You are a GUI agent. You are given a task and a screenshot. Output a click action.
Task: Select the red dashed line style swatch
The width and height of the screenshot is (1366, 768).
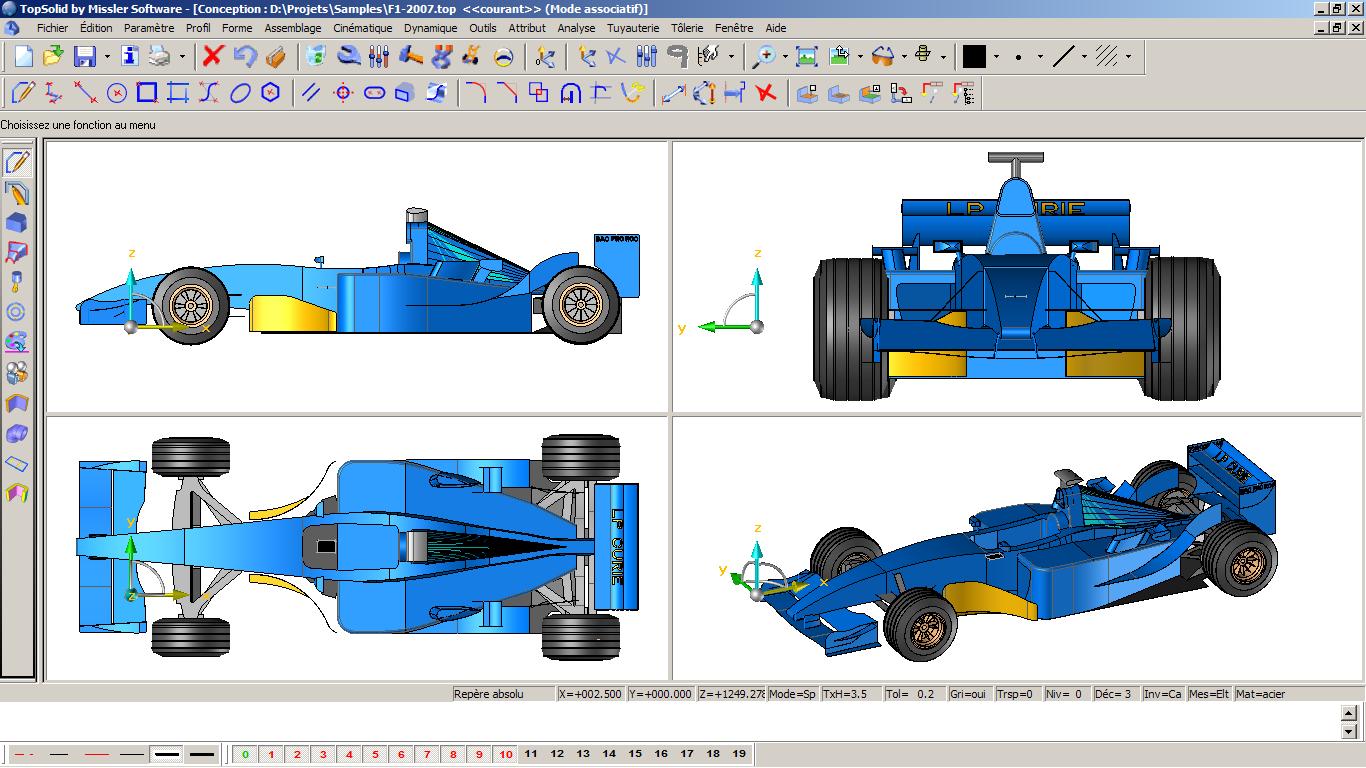coord(25,754)
